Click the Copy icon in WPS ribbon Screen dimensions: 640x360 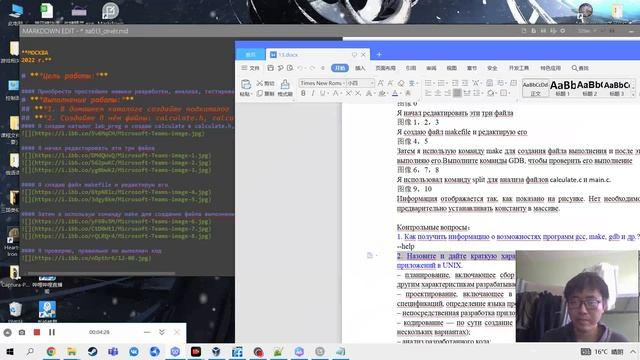(260, 93)
